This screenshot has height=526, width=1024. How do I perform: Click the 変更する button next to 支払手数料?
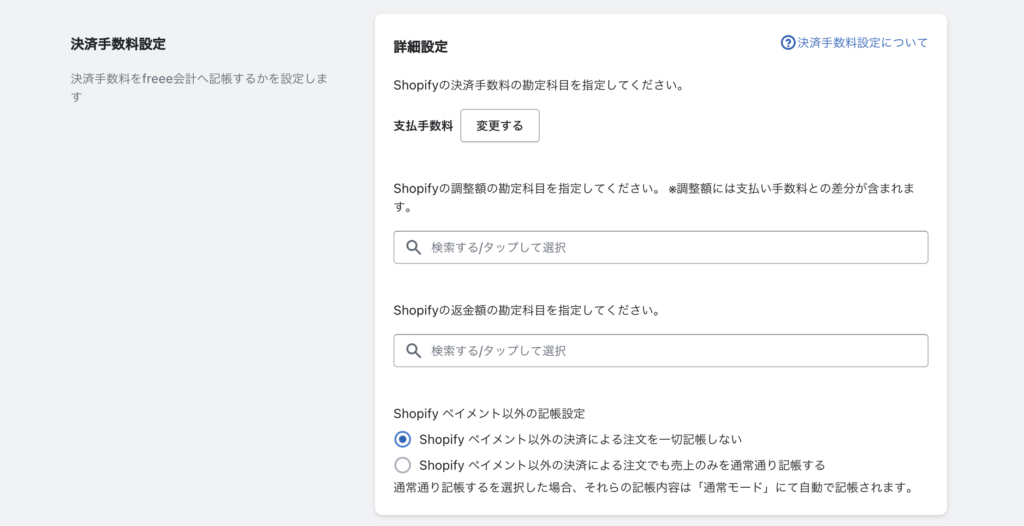coord(500,125)
